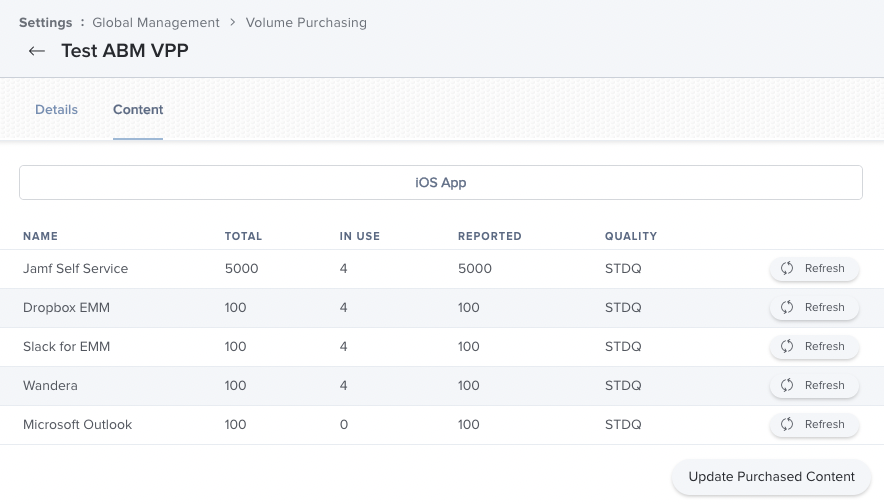
Task: Click refresh icon for Wandera row
Action: point(788,385)
